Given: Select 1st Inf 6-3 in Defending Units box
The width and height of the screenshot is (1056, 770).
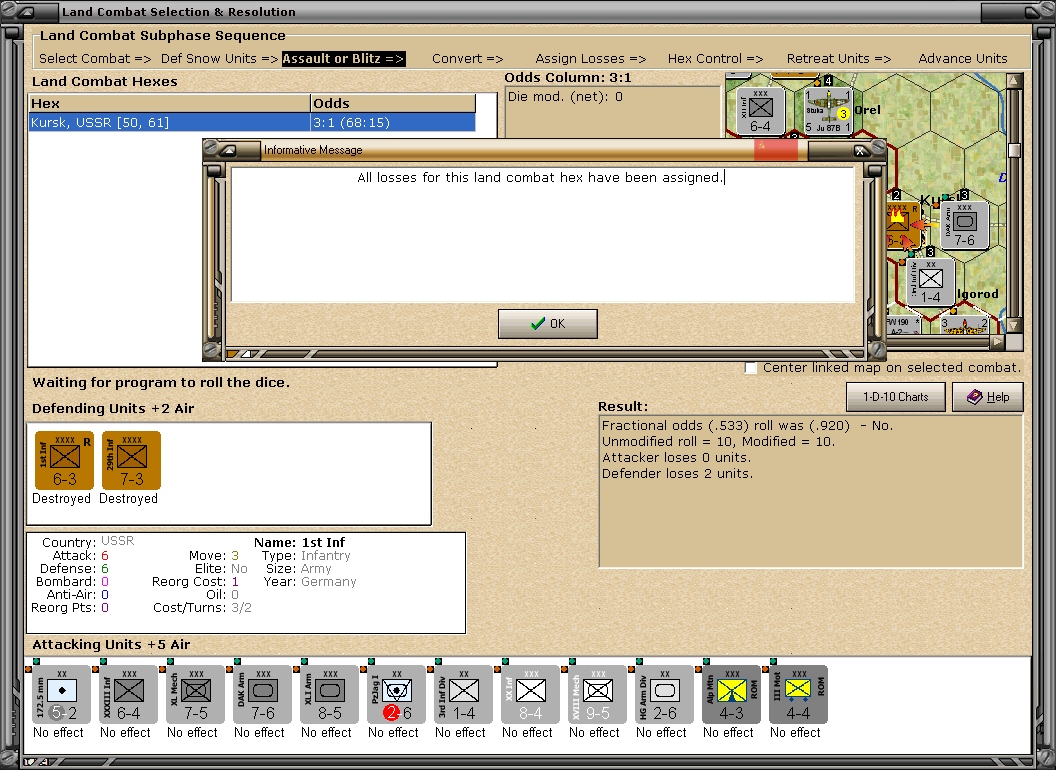Looking at the screenshot, I should coord(64,460).
